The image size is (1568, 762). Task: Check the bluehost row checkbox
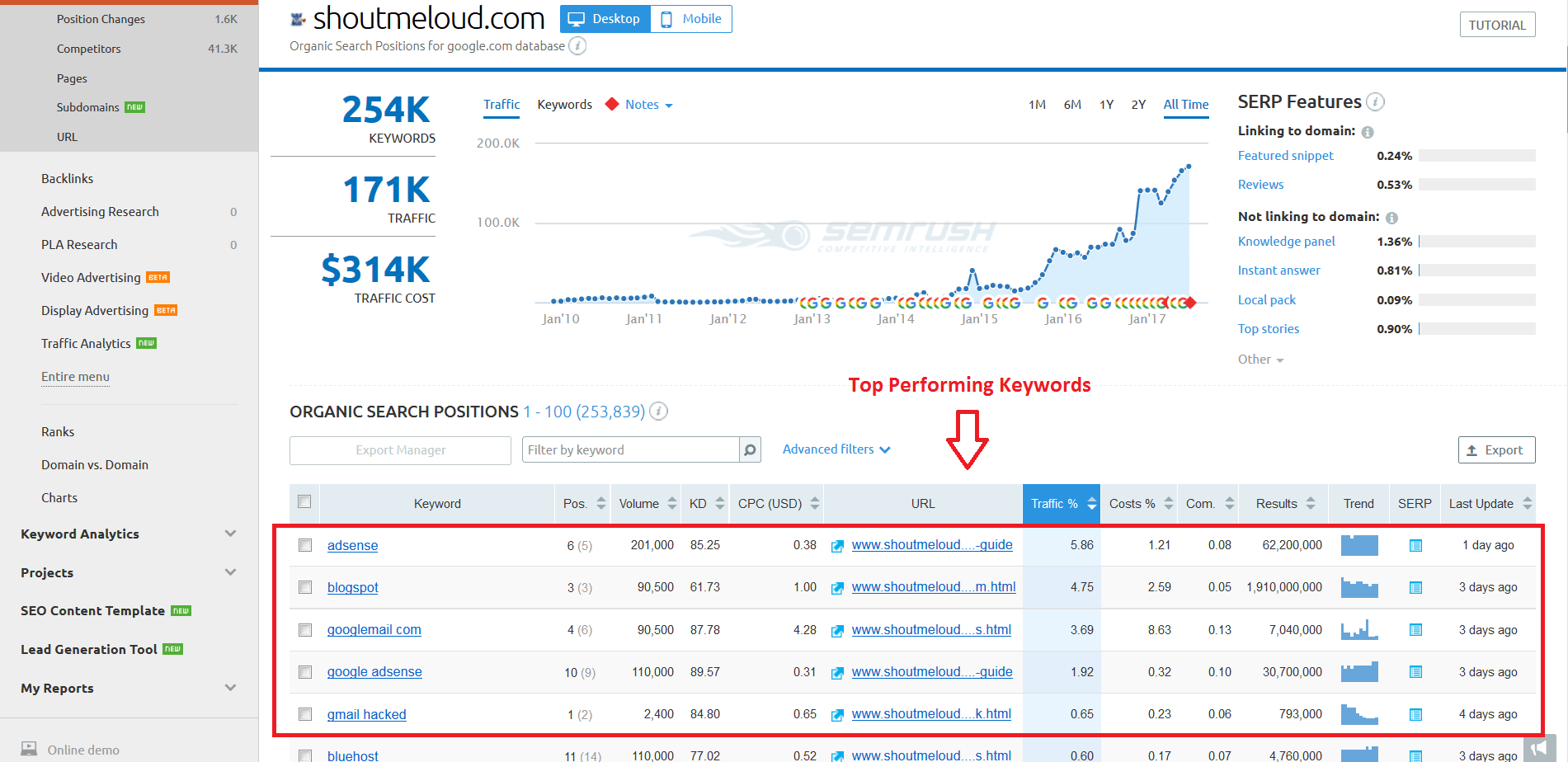coord(305,755)
